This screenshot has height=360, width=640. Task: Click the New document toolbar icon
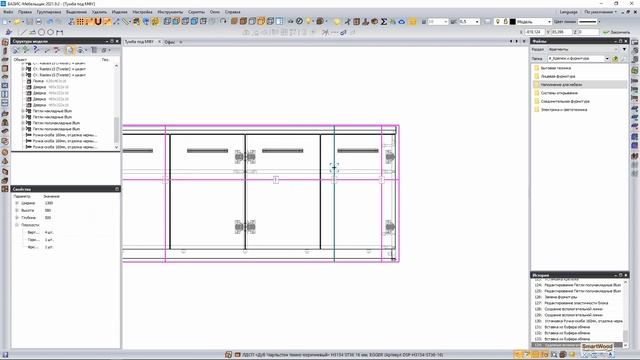click(6, 22)
